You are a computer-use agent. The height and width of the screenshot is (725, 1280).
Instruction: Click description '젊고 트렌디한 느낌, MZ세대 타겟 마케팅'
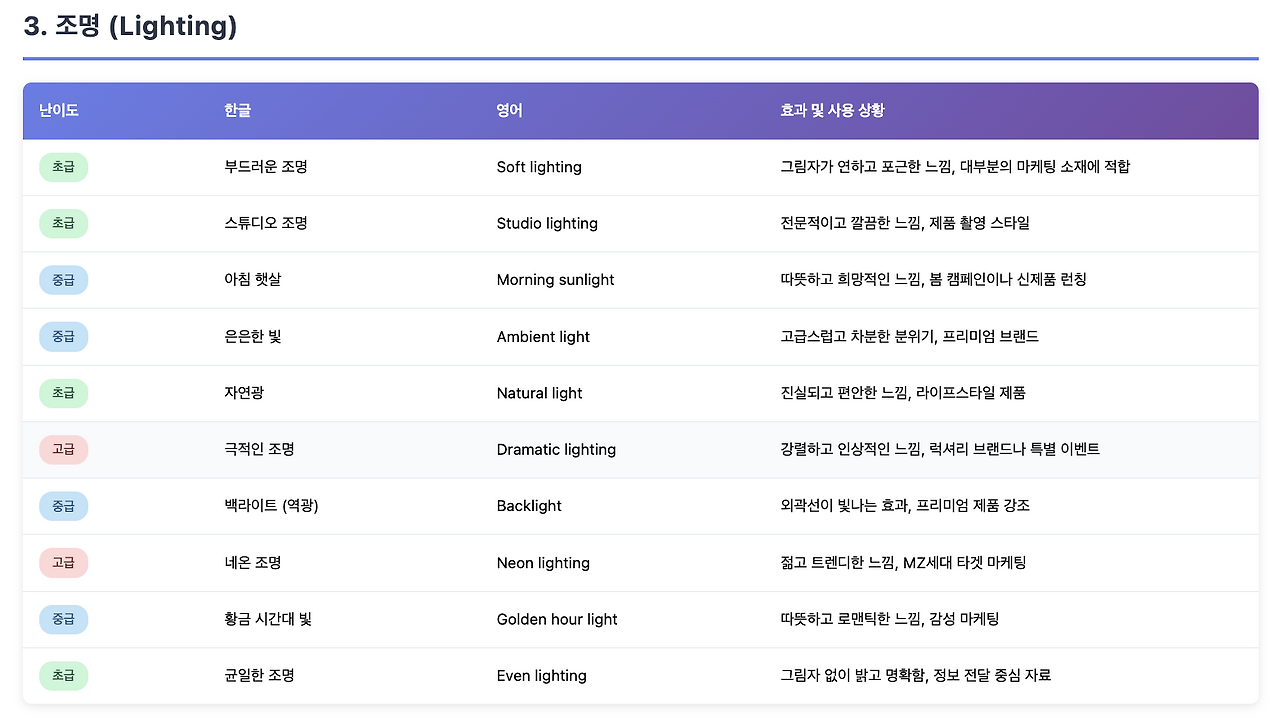tap(903, 562)
